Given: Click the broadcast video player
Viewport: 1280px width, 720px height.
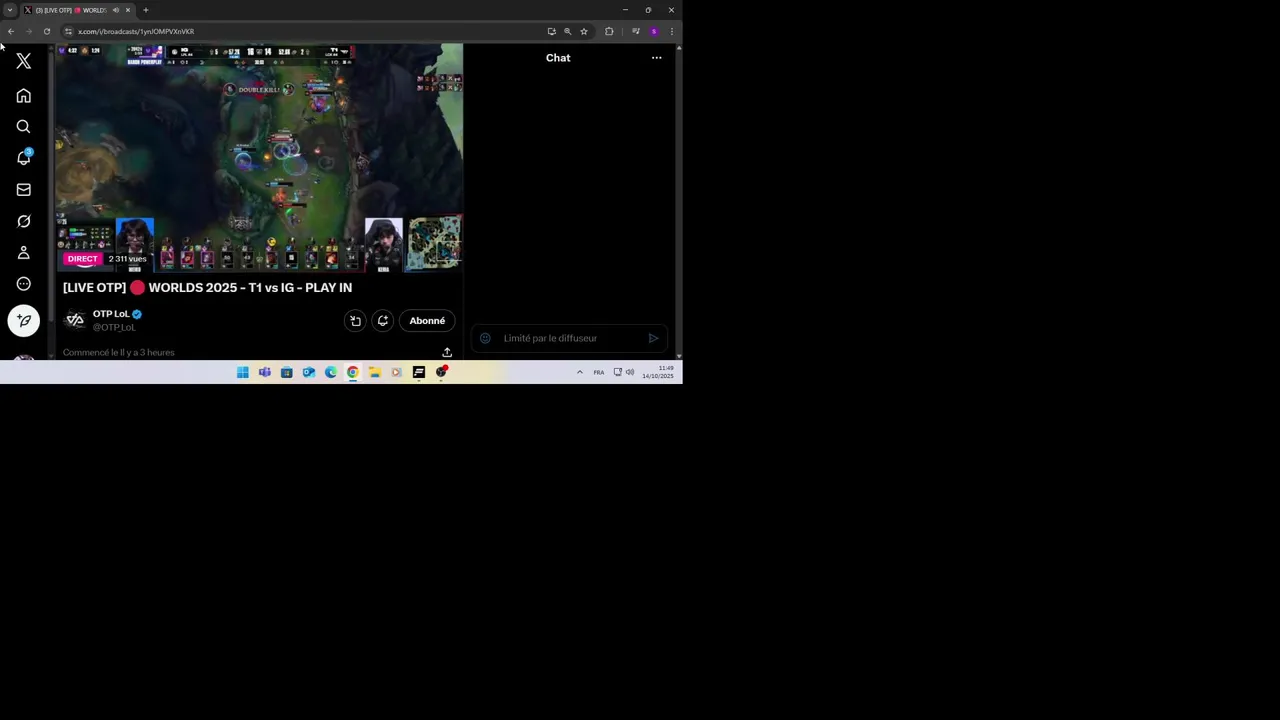Looking at the screenshot, I should [259, 158].
